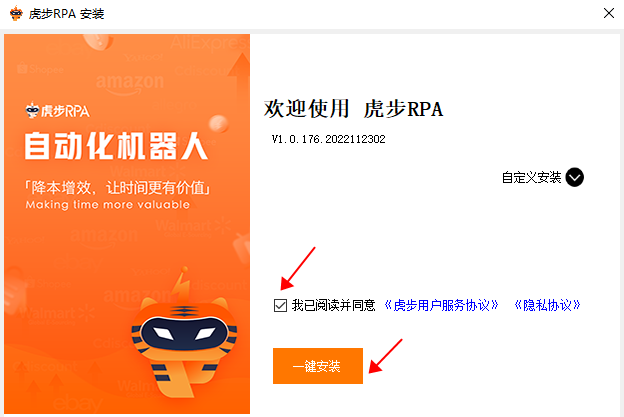Open the 《隐私协议》 link

(547, 306)
